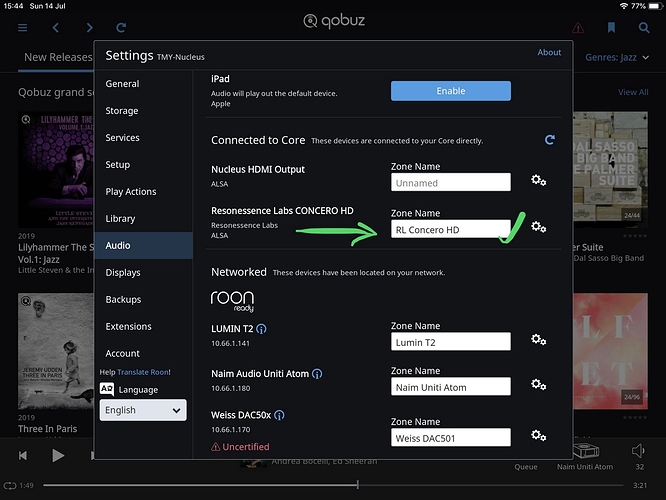Open the Backups settings section
666x500 pixels.
point(123,299)
